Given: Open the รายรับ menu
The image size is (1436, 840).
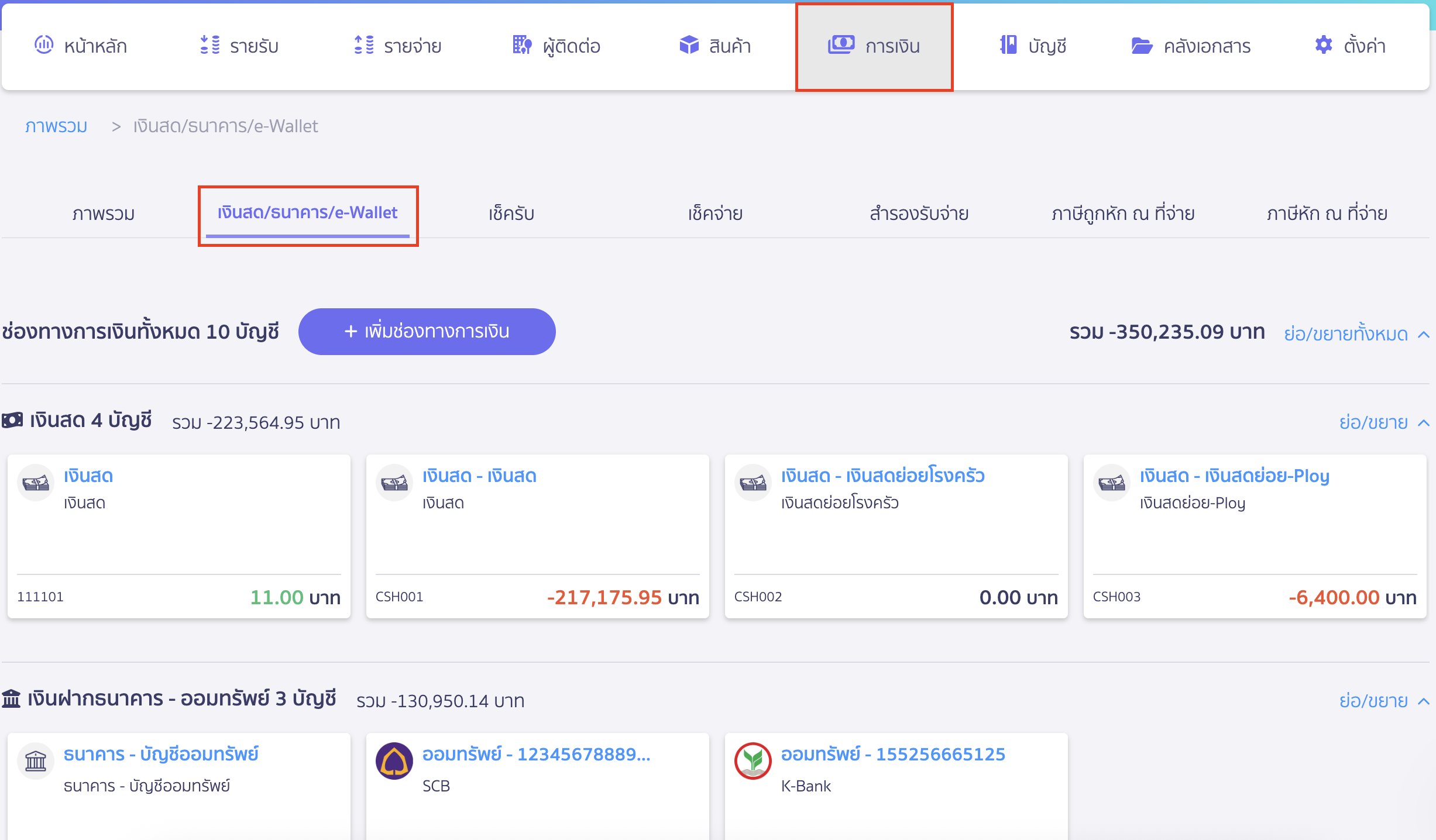Looking at the screenshot, I should point(239,46).
